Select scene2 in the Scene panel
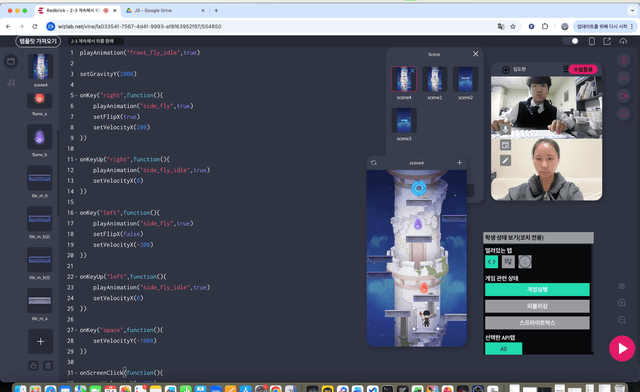 [x=465, y=79]
